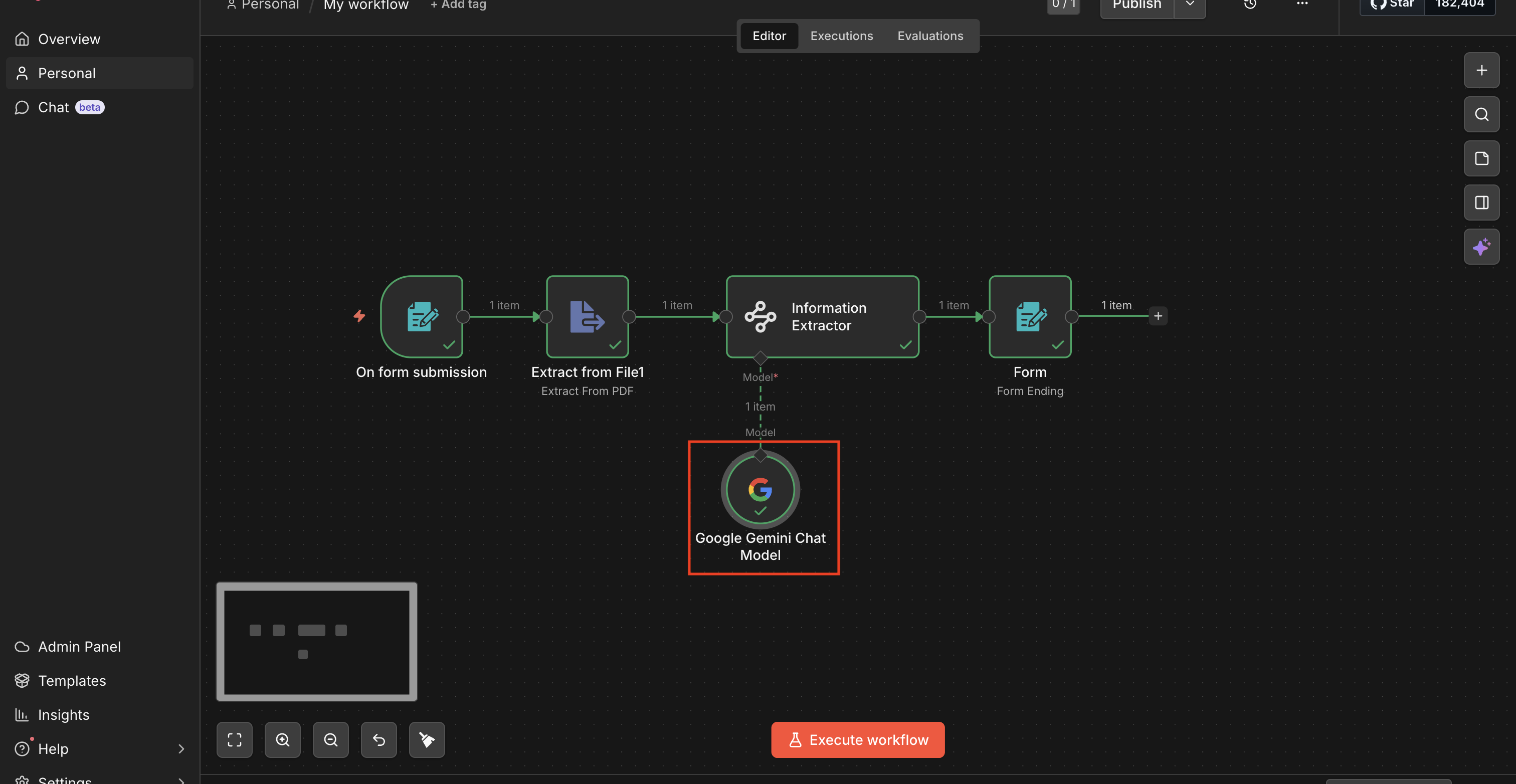The image size is (1516, 784).
Task: Click the zoom out canvas icon
Action: pos(331,740)
